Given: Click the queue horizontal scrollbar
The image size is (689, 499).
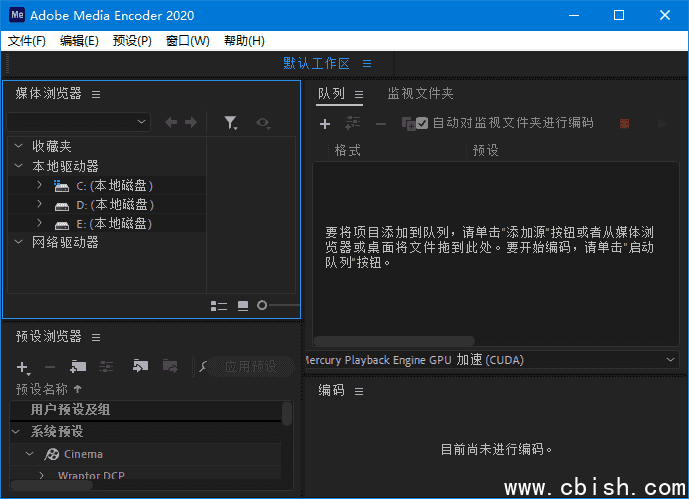Looking at the screenshot, I should (394, 341).
